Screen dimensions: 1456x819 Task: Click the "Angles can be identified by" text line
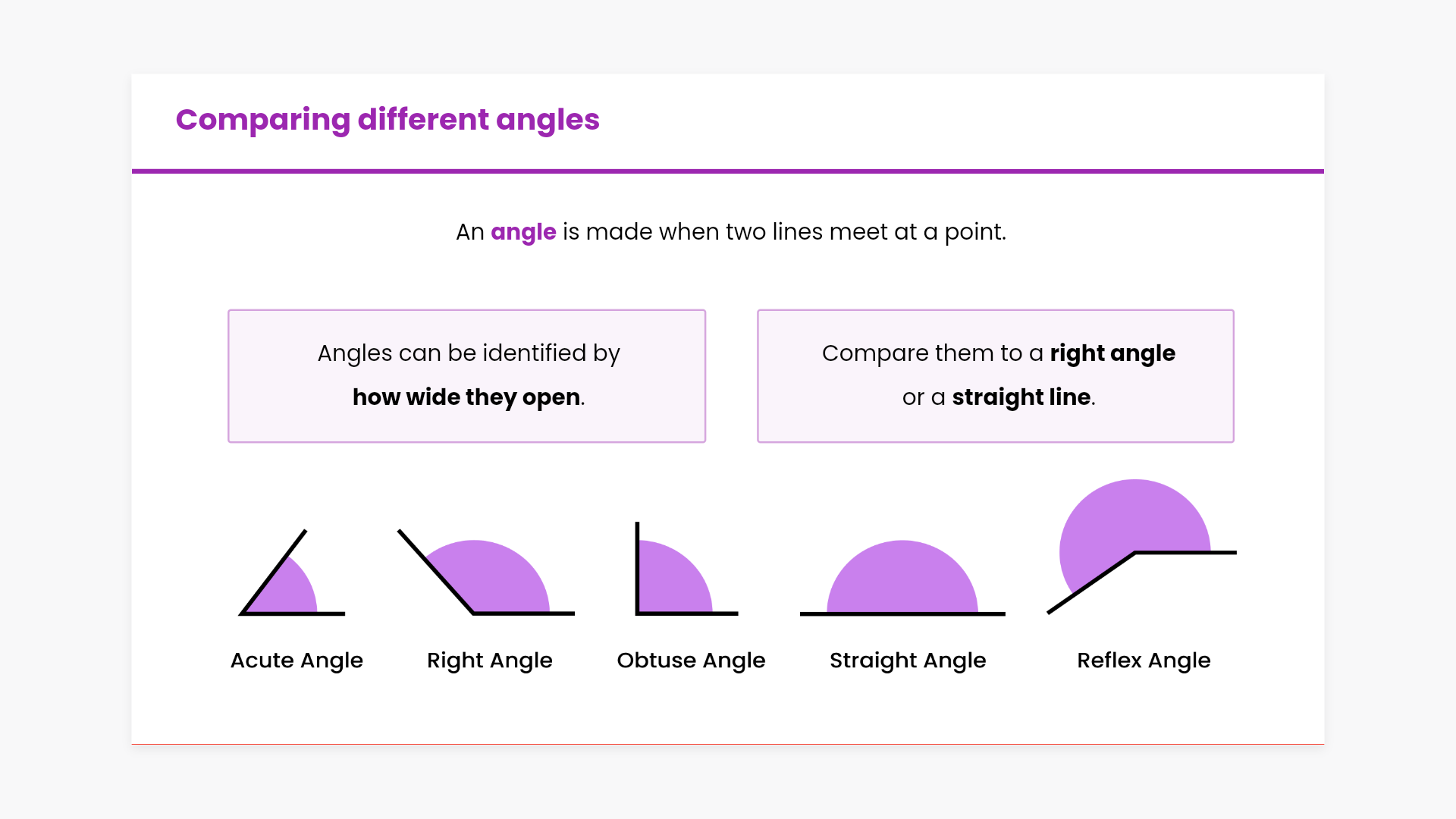[x=469, y=353]
